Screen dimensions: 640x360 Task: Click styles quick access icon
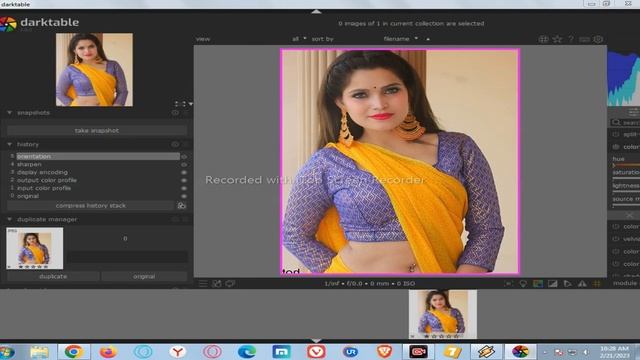216,284
